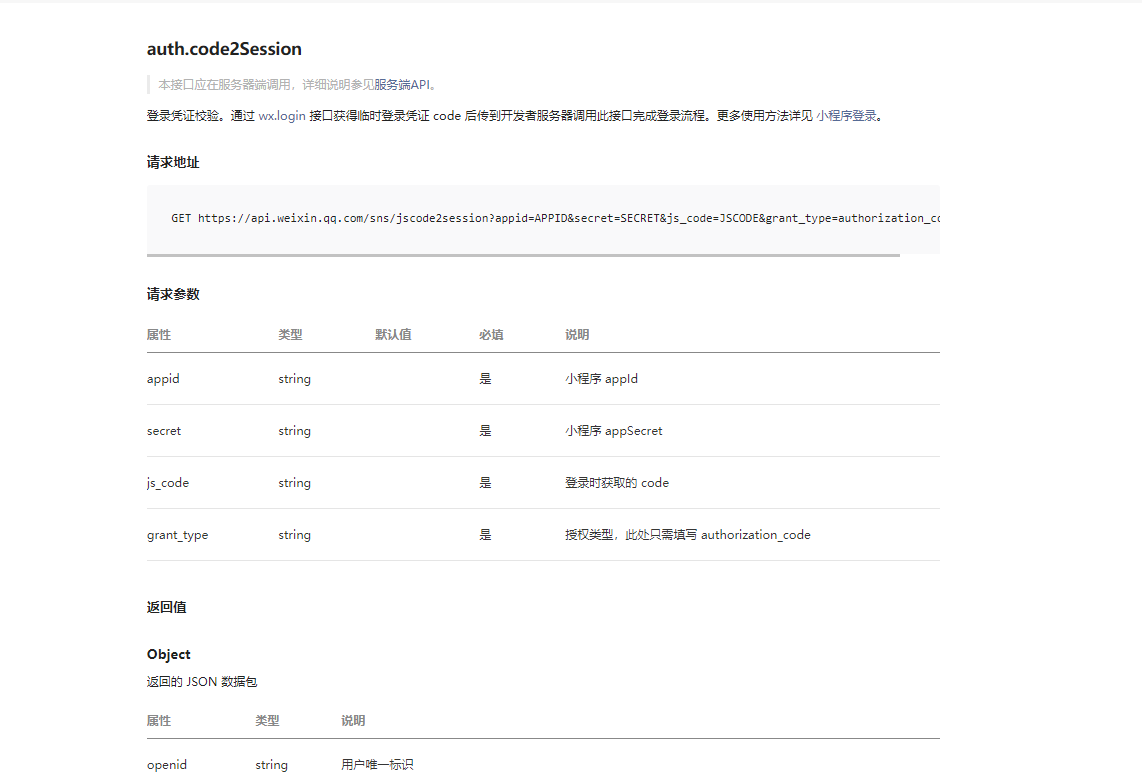The height and width of the screenshot is (778, 1142).
Task: Click 是 in the secret row
Action: point(485,431)
